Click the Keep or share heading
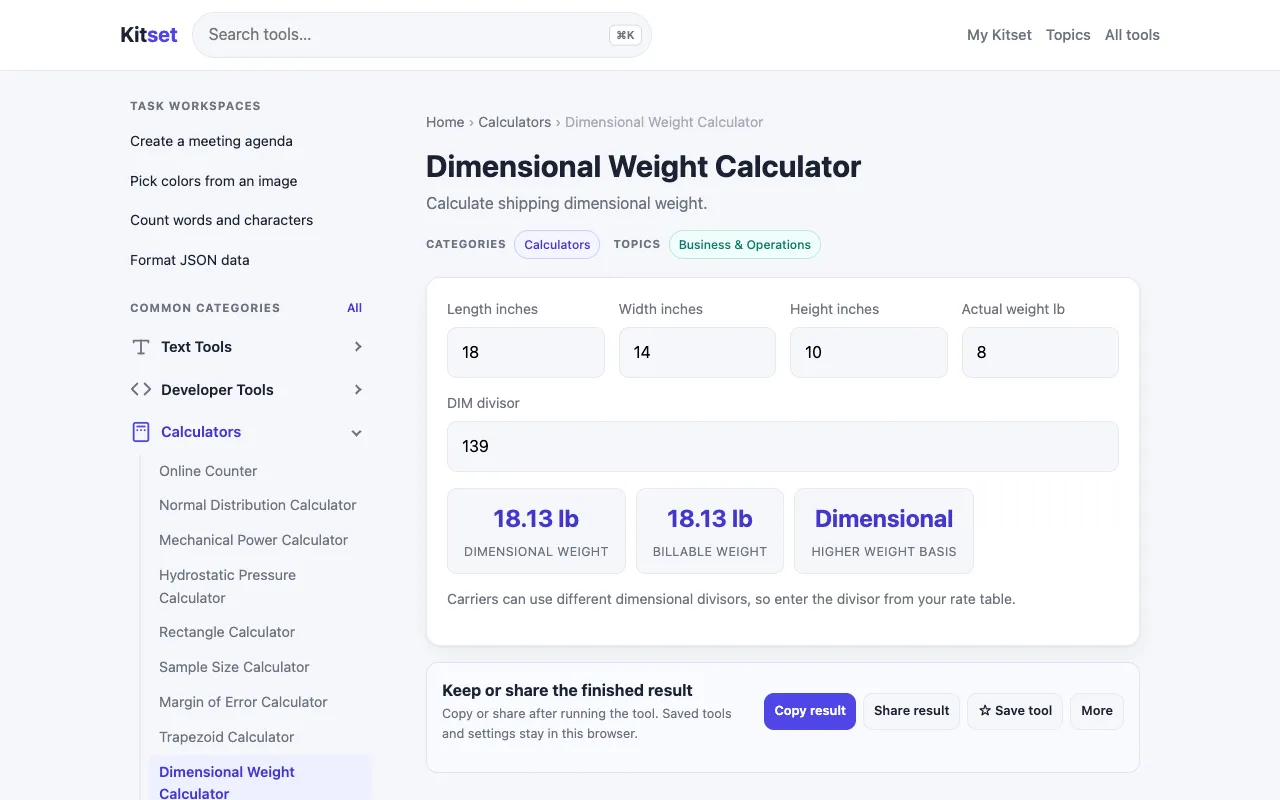This screenshot has width=1280, height=800. [x=567, y=690]
